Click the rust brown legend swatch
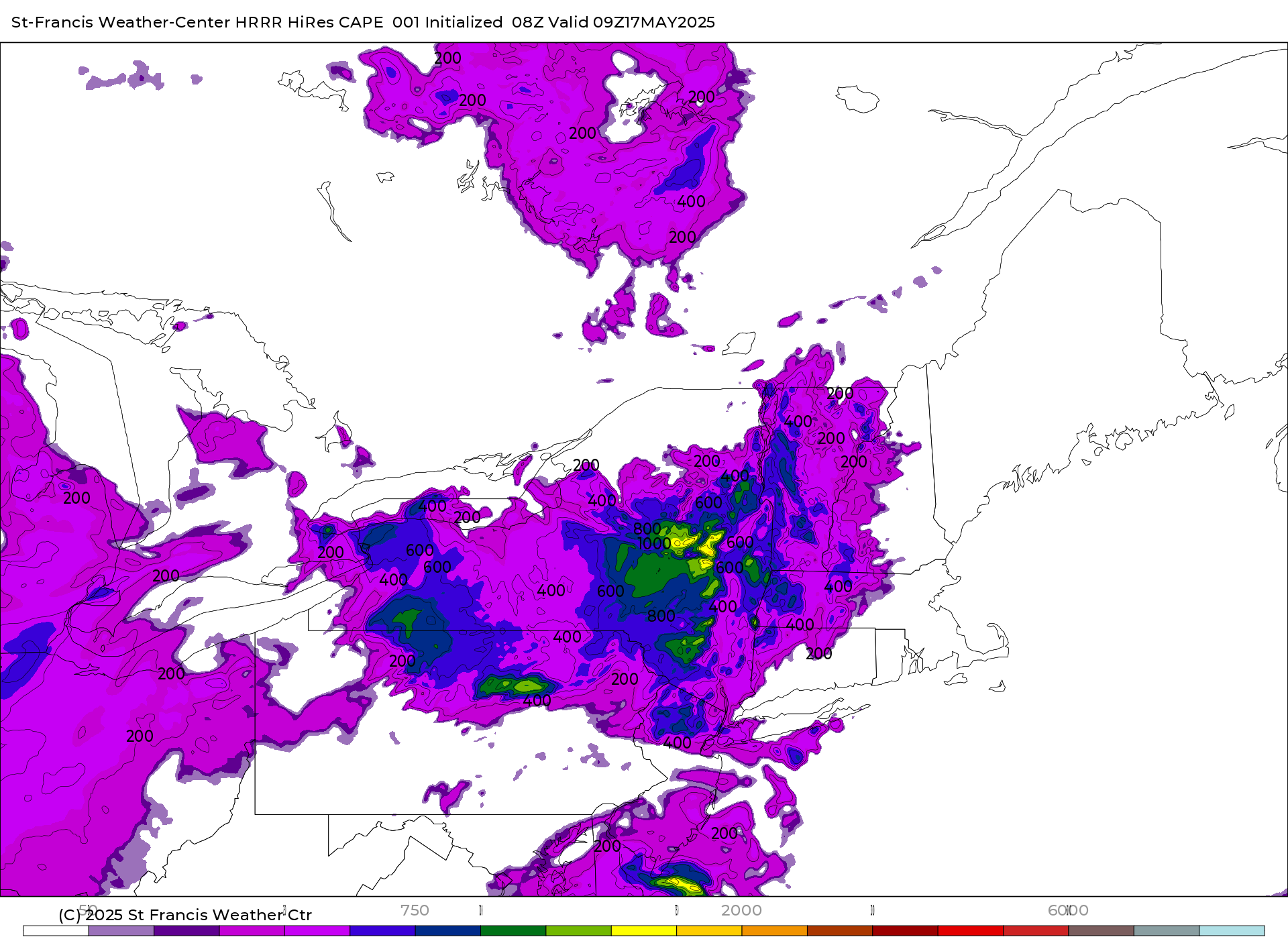The width and height of the screenshot is (1288, 939). coord(840,931)
